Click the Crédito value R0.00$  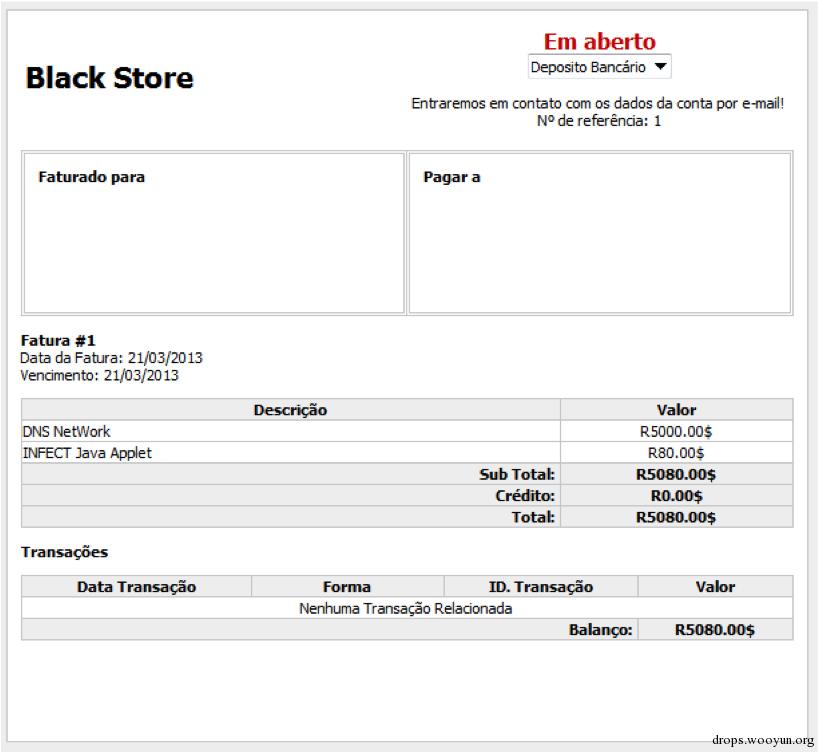[676, 496]
